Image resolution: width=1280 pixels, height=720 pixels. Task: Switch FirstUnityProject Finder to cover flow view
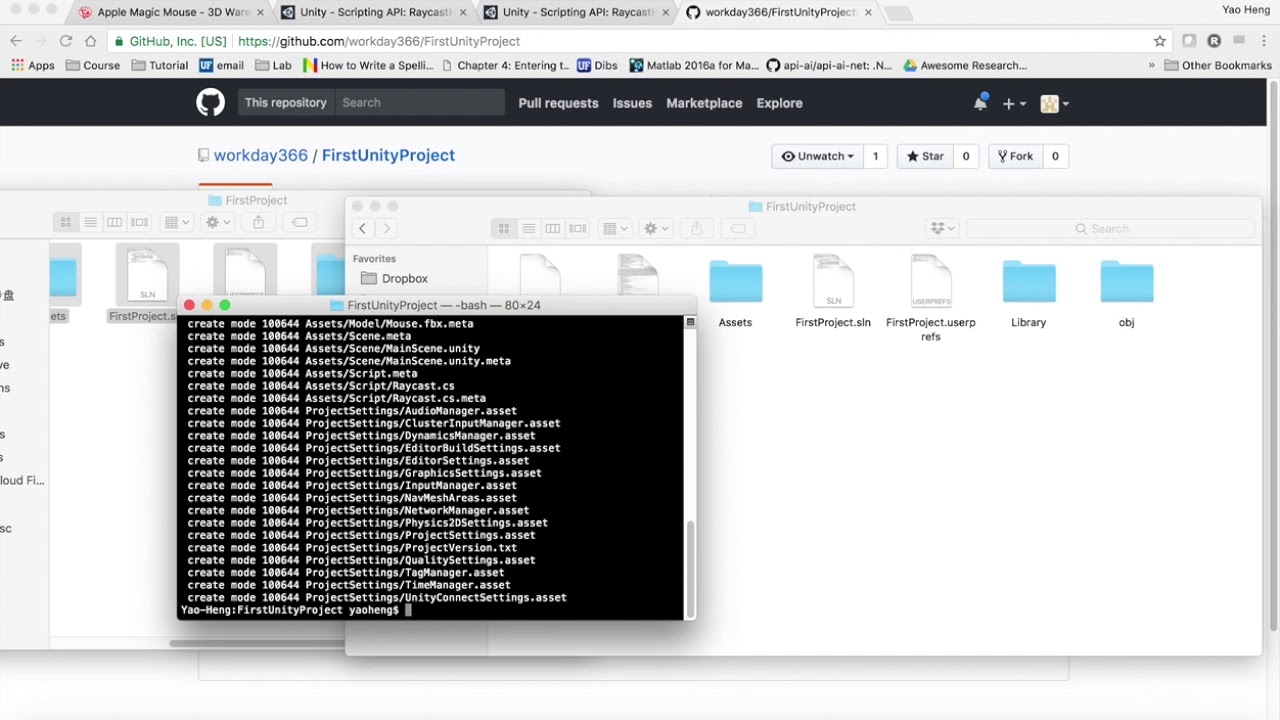point(578,228)
